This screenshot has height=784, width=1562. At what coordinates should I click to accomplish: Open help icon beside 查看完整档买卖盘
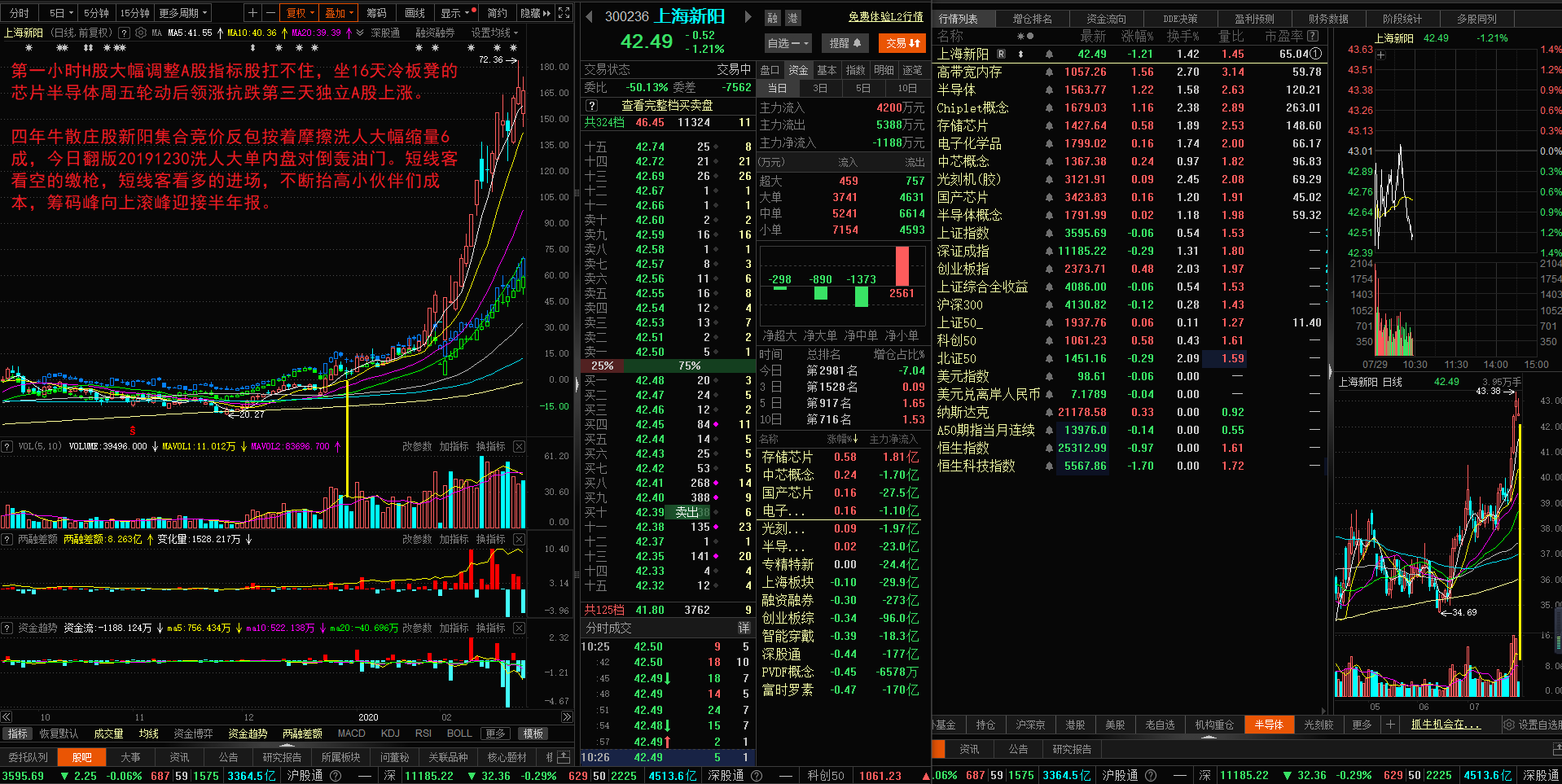tap(592, 106)
